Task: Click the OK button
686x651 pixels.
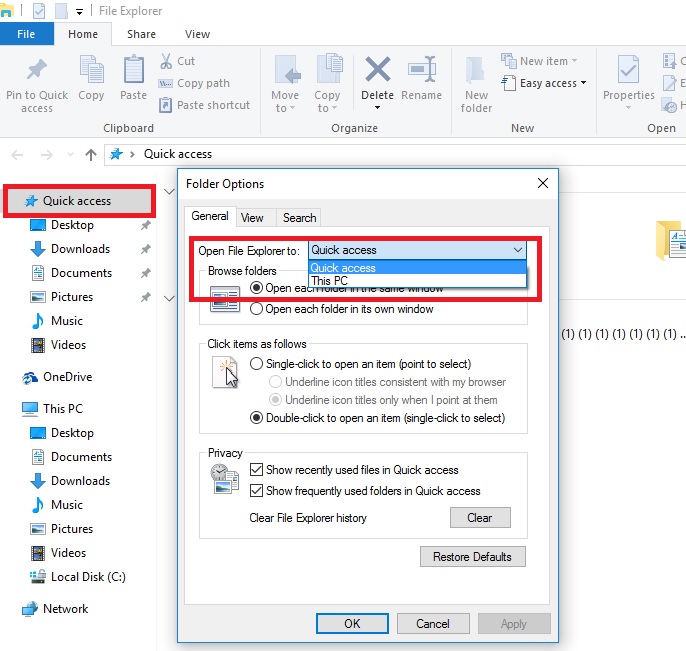Action: coord(352,623)
